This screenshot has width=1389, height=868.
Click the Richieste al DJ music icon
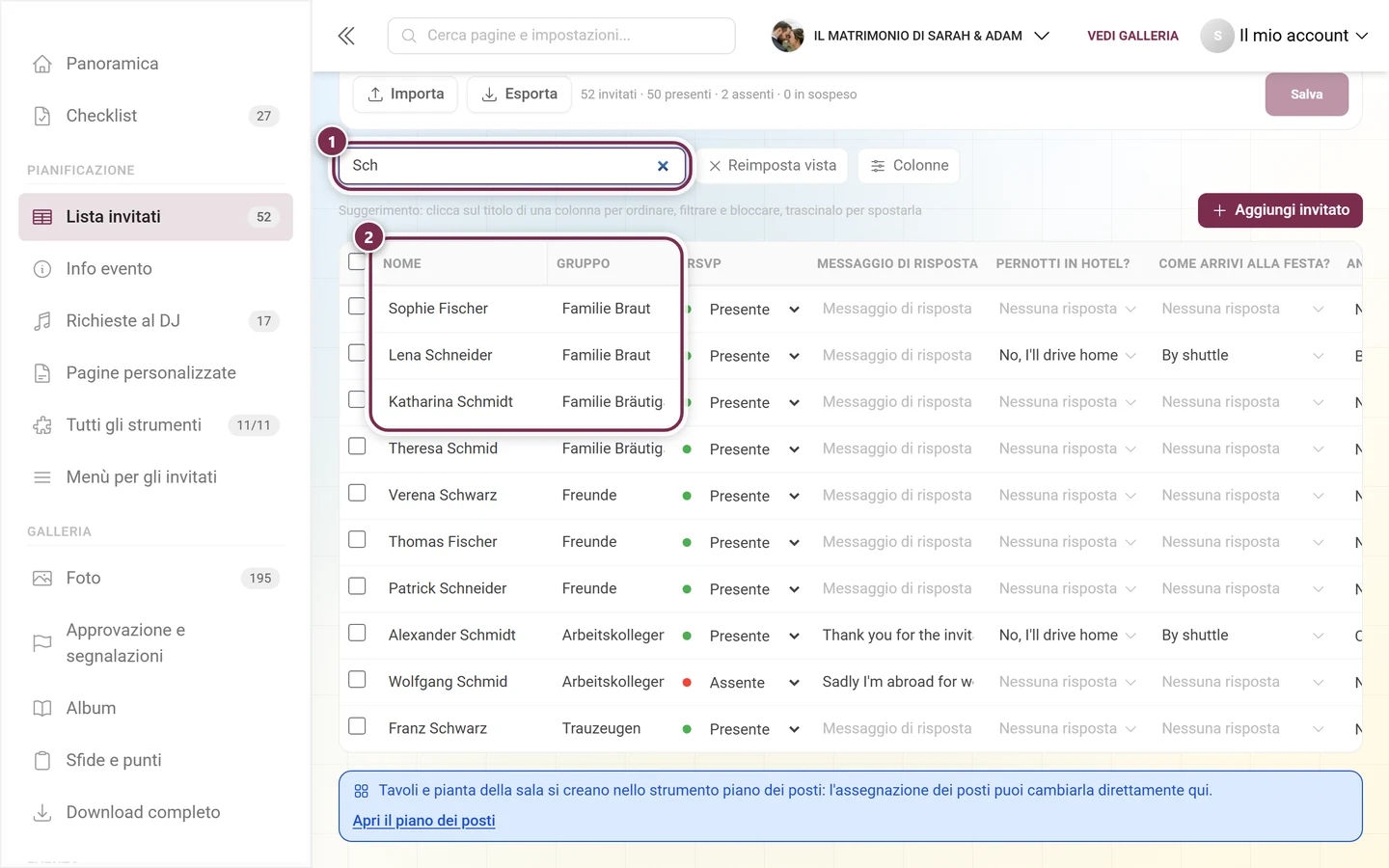(42, 321)
